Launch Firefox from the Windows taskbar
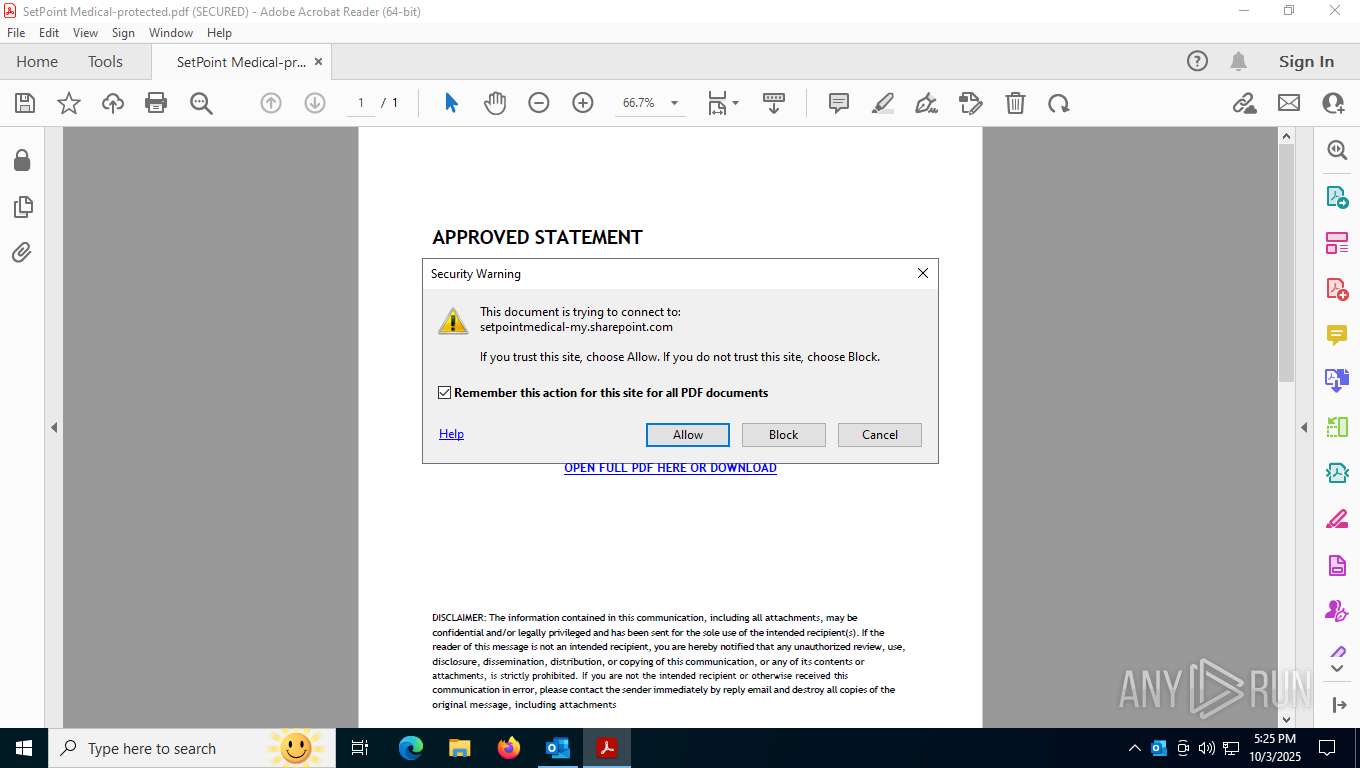 coord(509,748)
